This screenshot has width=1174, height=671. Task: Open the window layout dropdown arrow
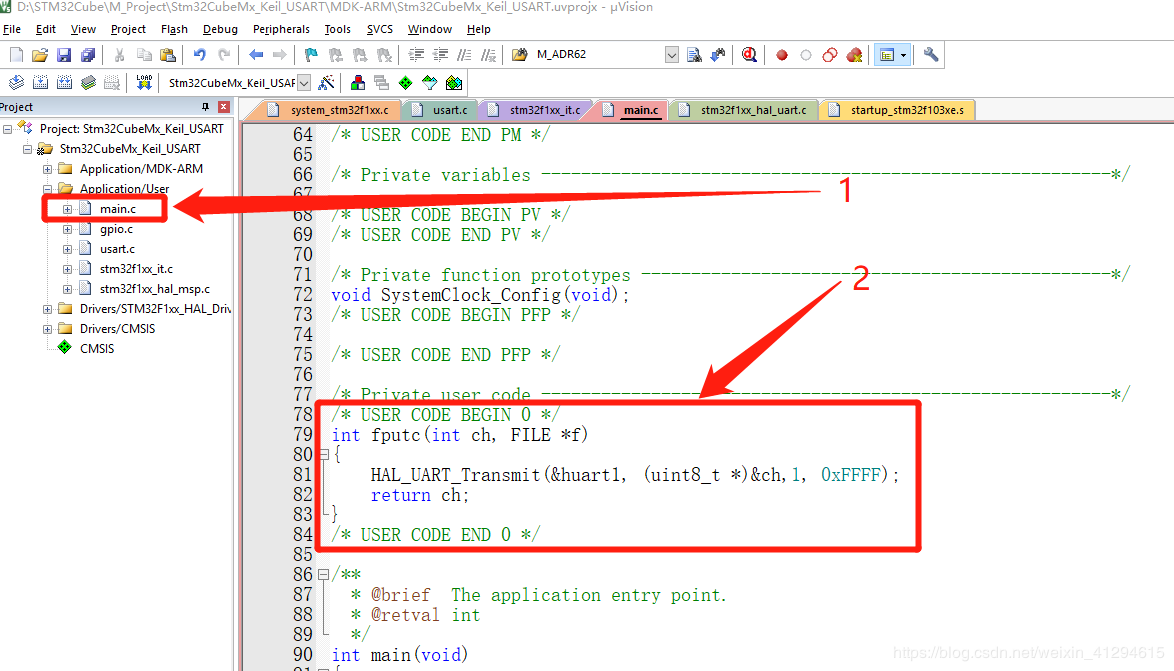[904, 55]
